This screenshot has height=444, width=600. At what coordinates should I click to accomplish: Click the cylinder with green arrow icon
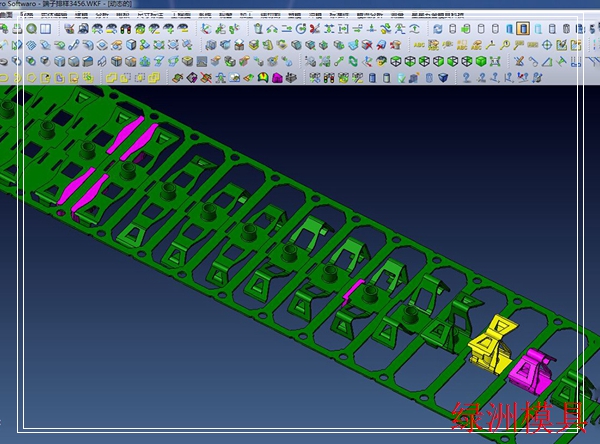[x=466, y=29]
